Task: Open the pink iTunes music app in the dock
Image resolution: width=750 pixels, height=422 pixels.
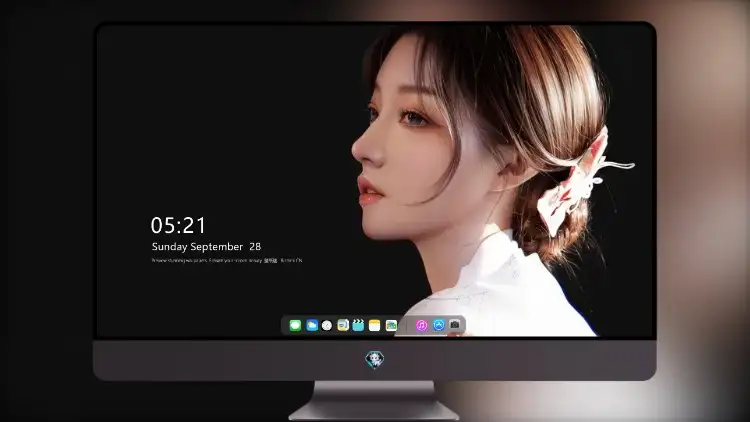Action: (x=421, y=325)
